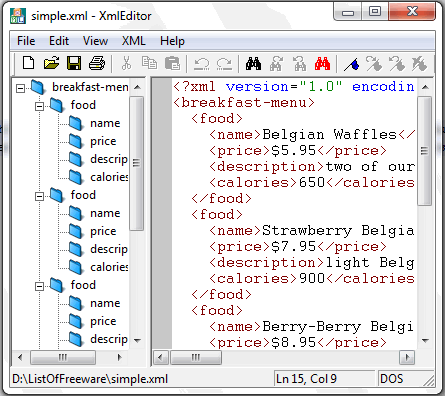Screen dimensions: 445x396
Task: Click left arrow of editor horizontal scrollbar
Action: [x=161, y=358]
